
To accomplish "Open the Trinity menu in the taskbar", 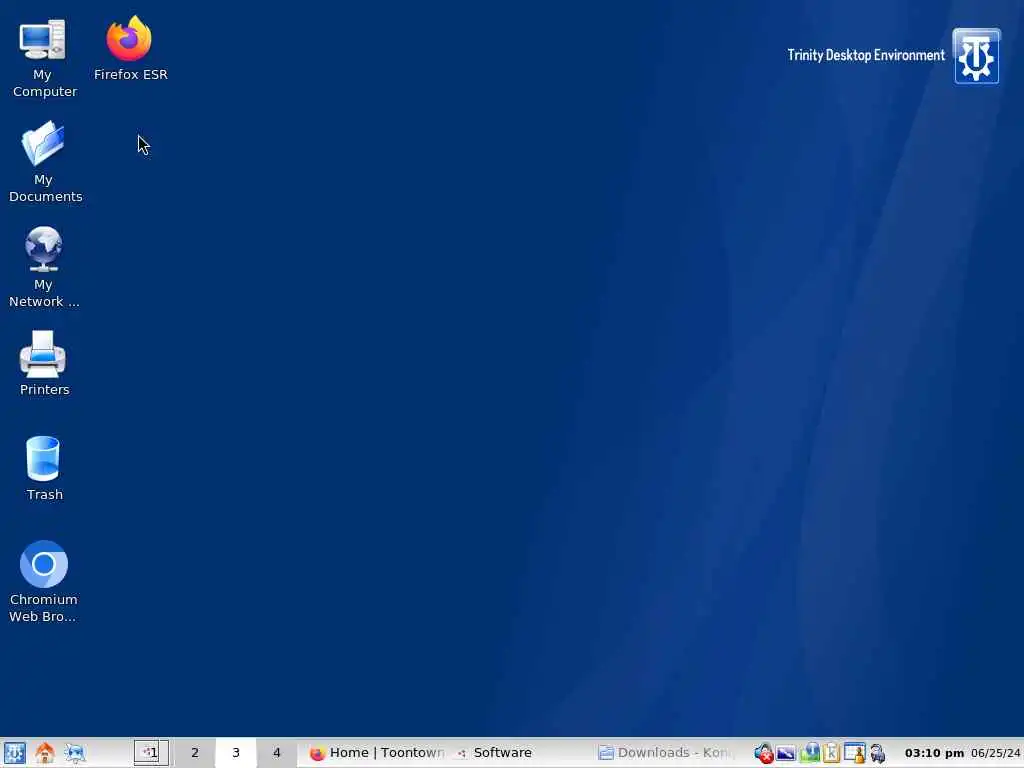I will pyautogui.click(x=14, y=753).
